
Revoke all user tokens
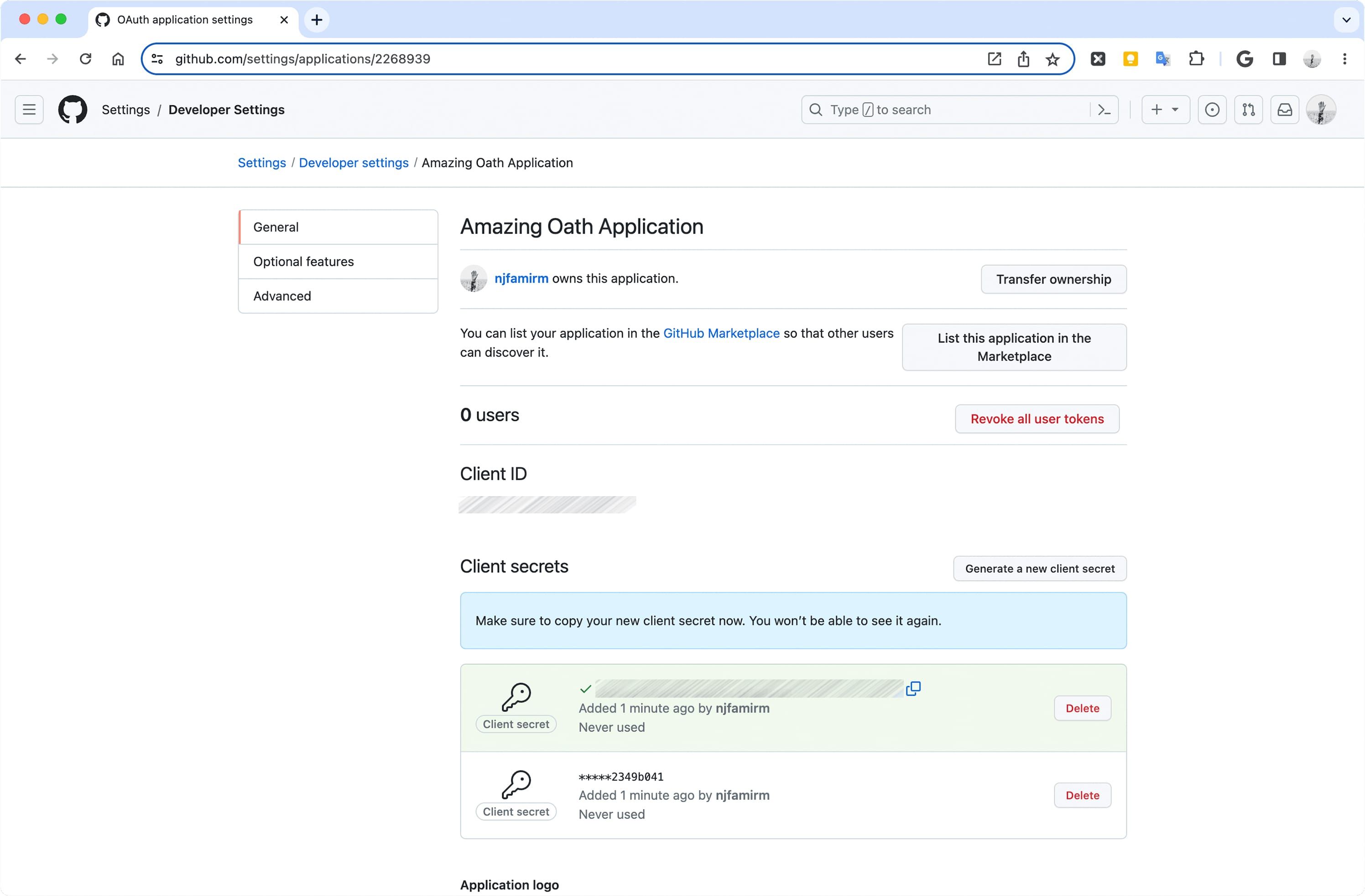(x=1037, y=418)
